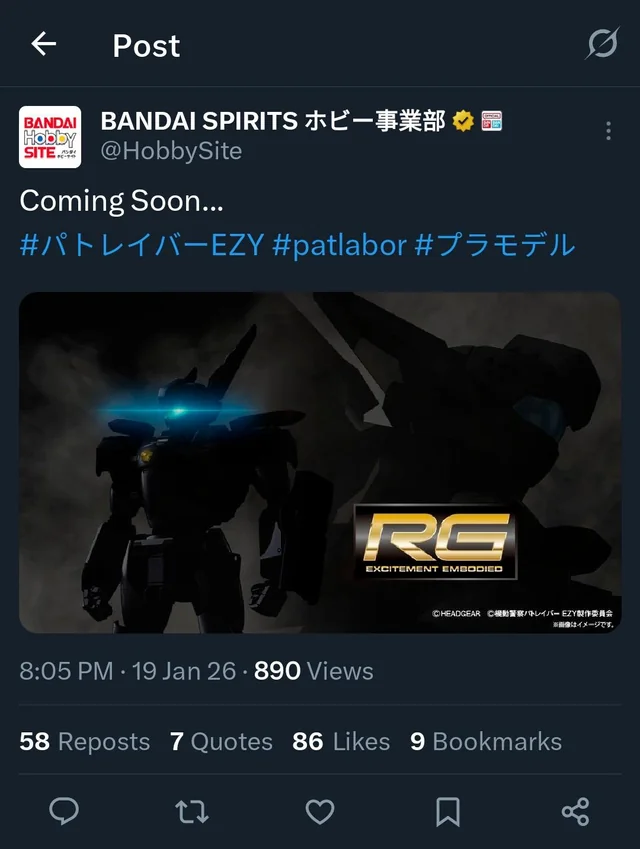Tap the repost arrows icon
The width and height of the screenshot is (640, 849).
(192, 812)
